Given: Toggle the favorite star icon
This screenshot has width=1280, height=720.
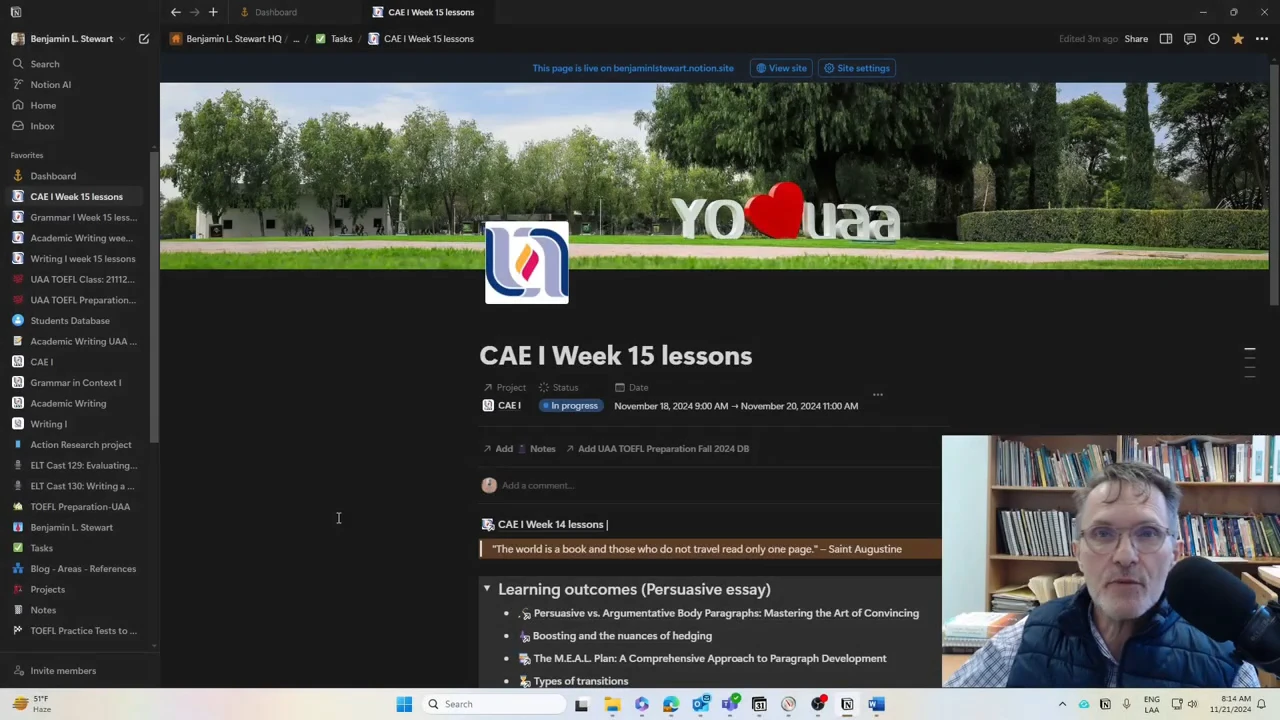Looking at the screenshot, I should (x=1238, y=39).
